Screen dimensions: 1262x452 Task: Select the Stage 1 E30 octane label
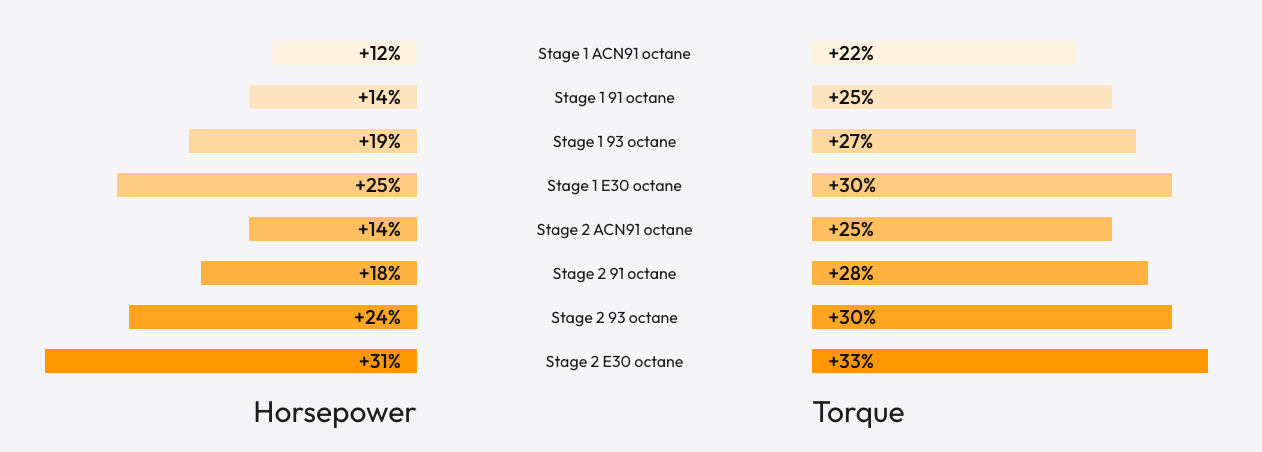(x=614, y=186)
